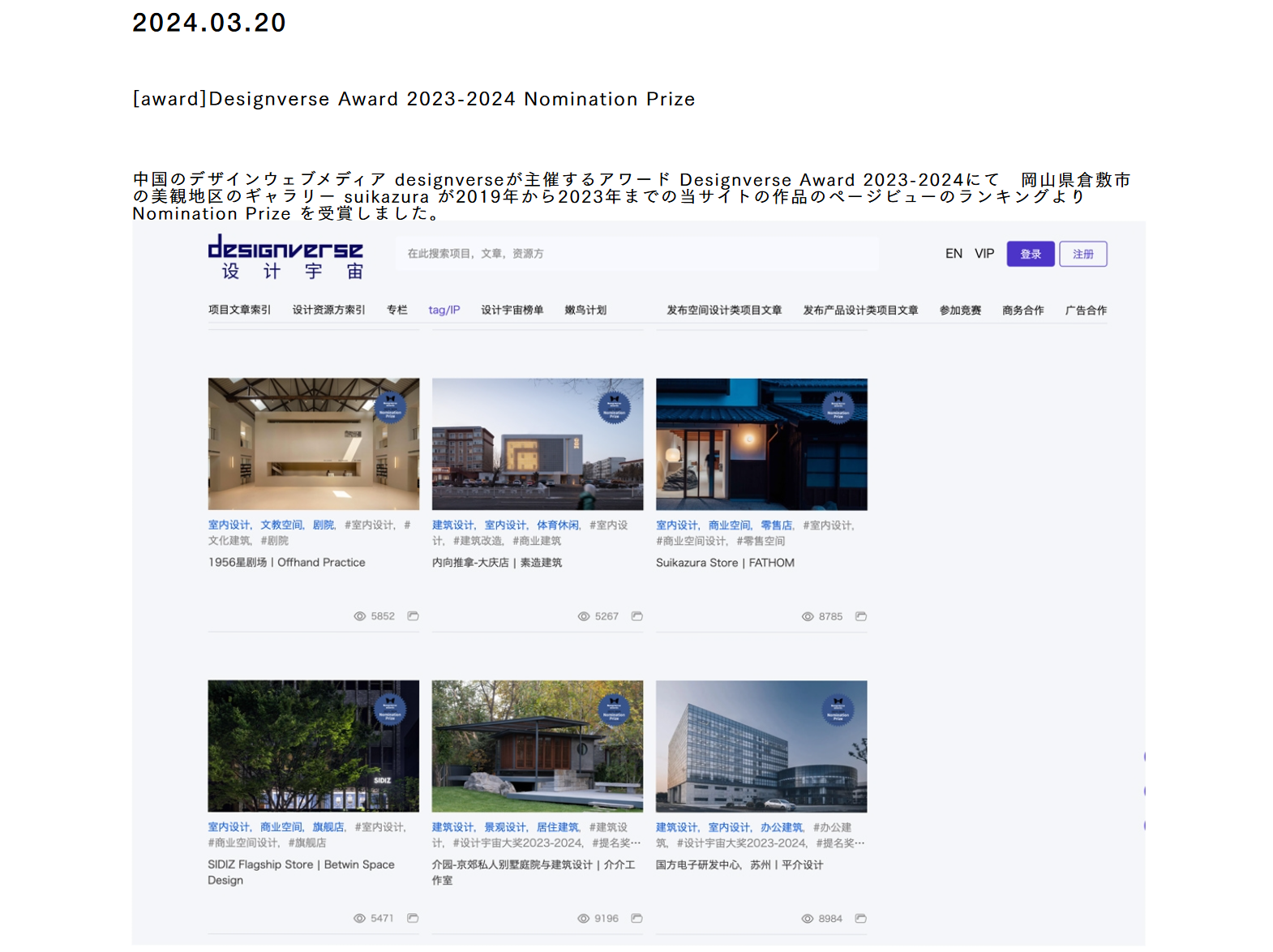Click collect icon on Suikazura Store card
This screenshot has width=1273, height=952.
(x=861, y=616)
